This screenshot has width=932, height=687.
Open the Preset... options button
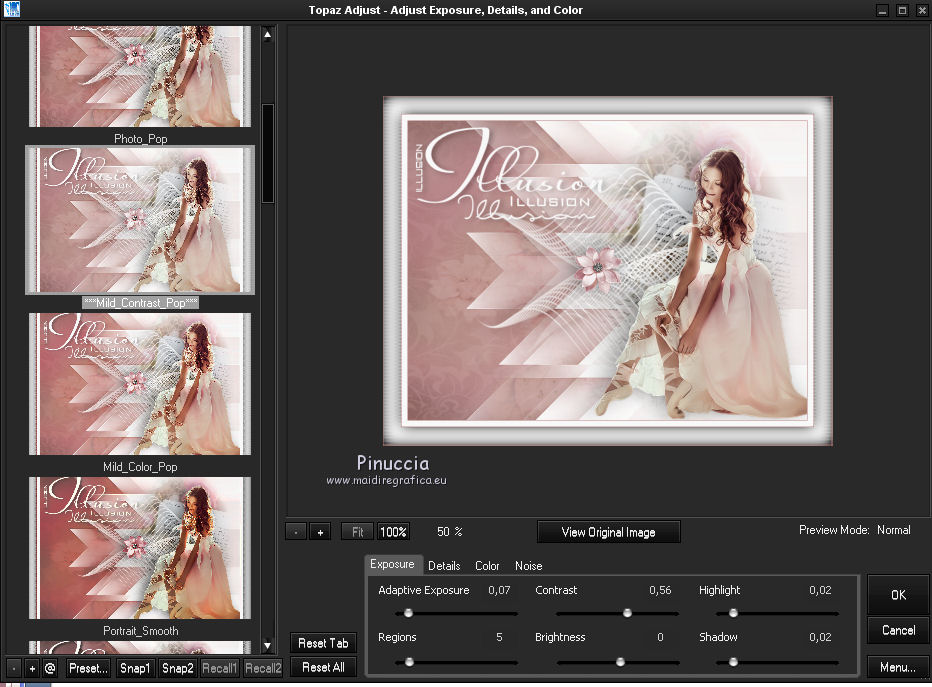point(88,668)
